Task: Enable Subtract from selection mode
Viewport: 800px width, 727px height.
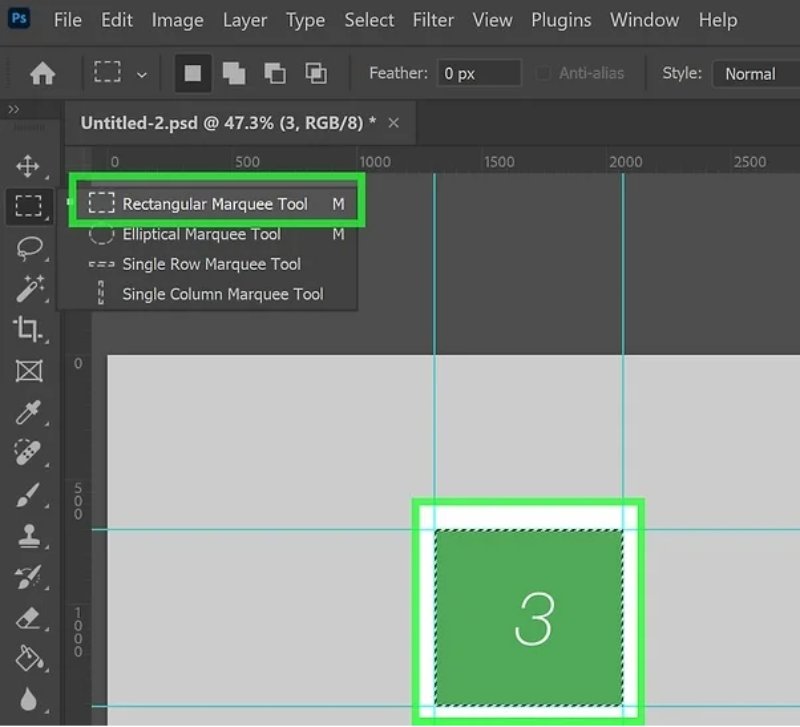Action: [x=275, y=74]
